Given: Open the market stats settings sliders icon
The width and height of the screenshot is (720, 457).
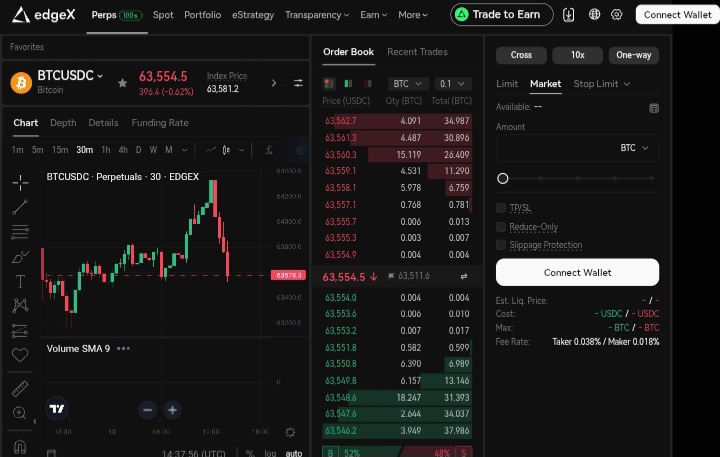Looking at the screenshot, I should click(x=298, y=83).
